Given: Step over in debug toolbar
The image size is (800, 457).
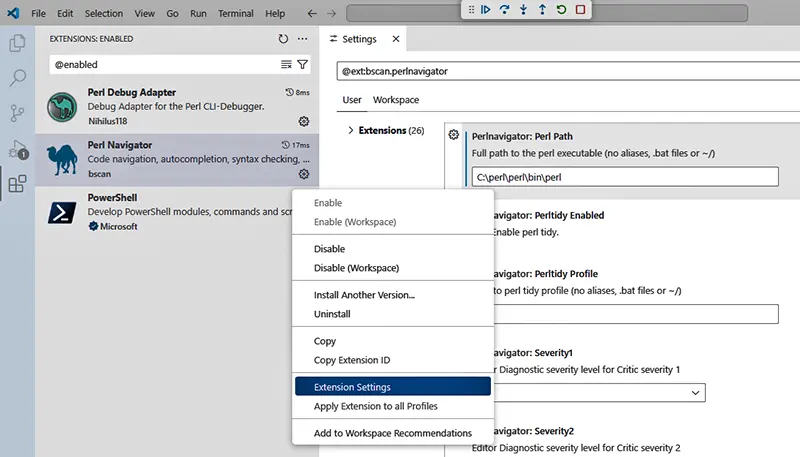Looking at the screenshot, I should (505, 9).
